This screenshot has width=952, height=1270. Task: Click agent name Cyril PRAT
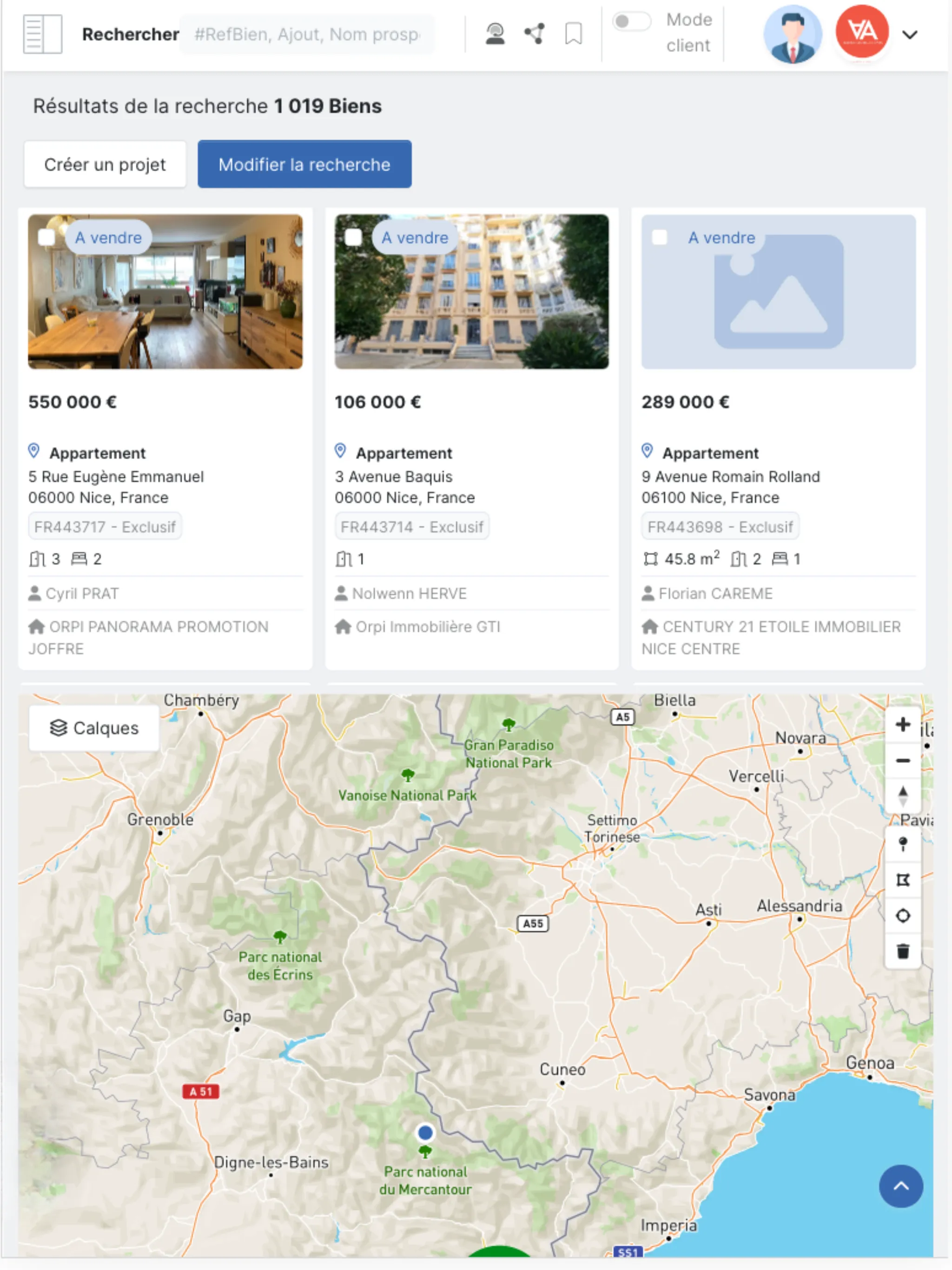click(x=82, y=593)
